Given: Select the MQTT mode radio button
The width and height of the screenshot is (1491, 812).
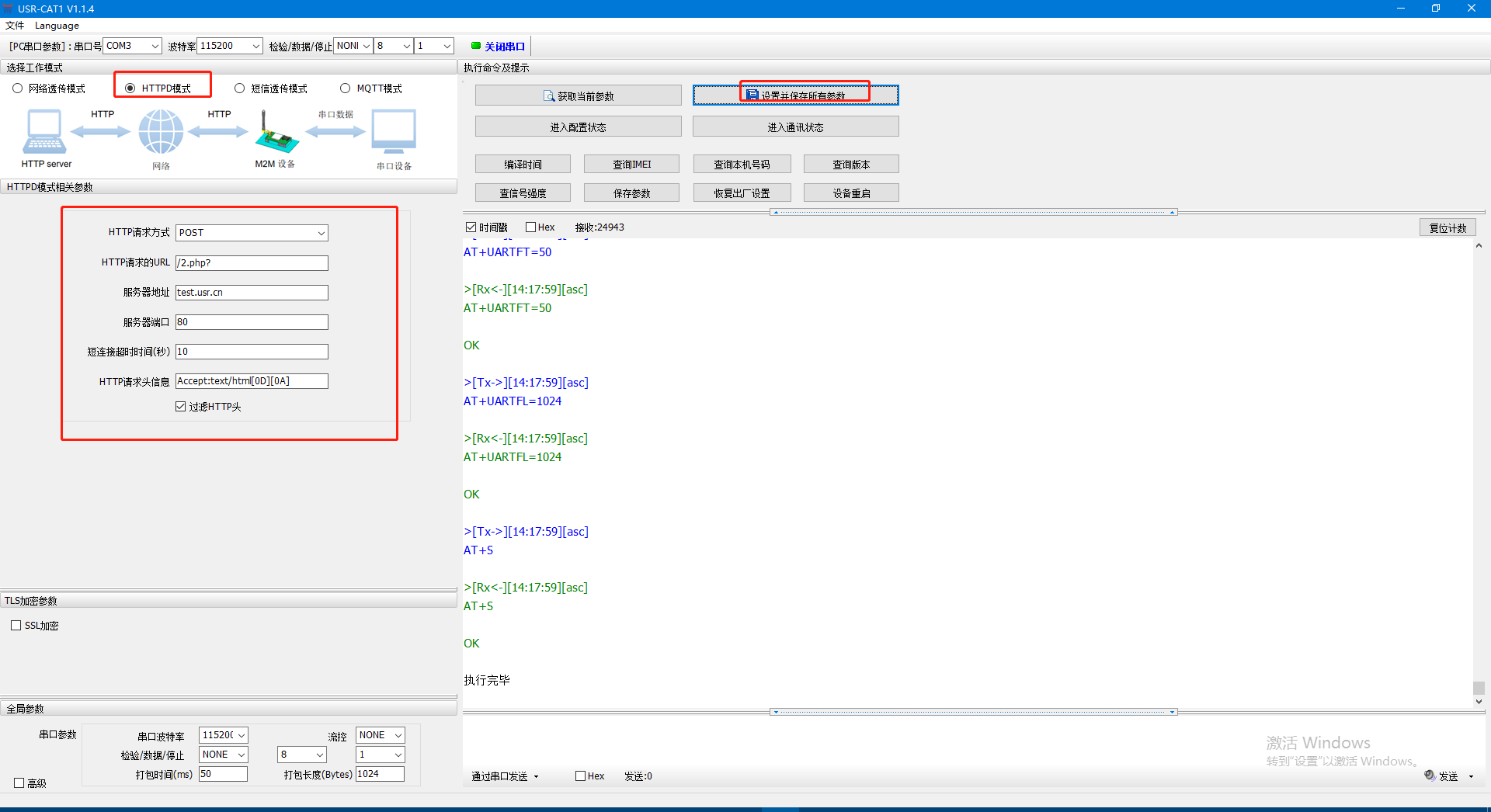Looking at the screenshot, I should (x=346, y=88).
